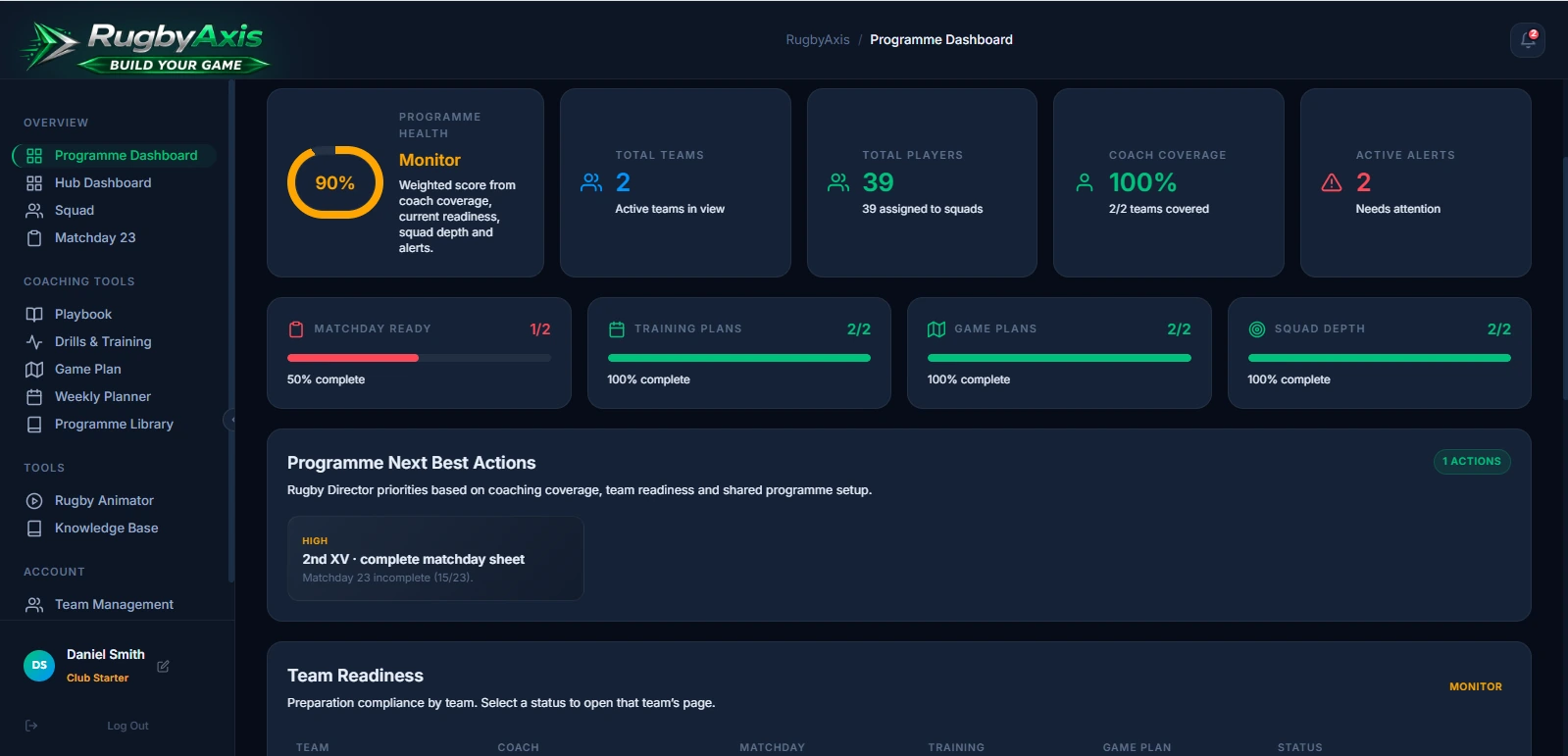This screenshot has height=756, width=1568.
Task: Collapse the sidebar with edge chevron
Action: coord(230,420)
